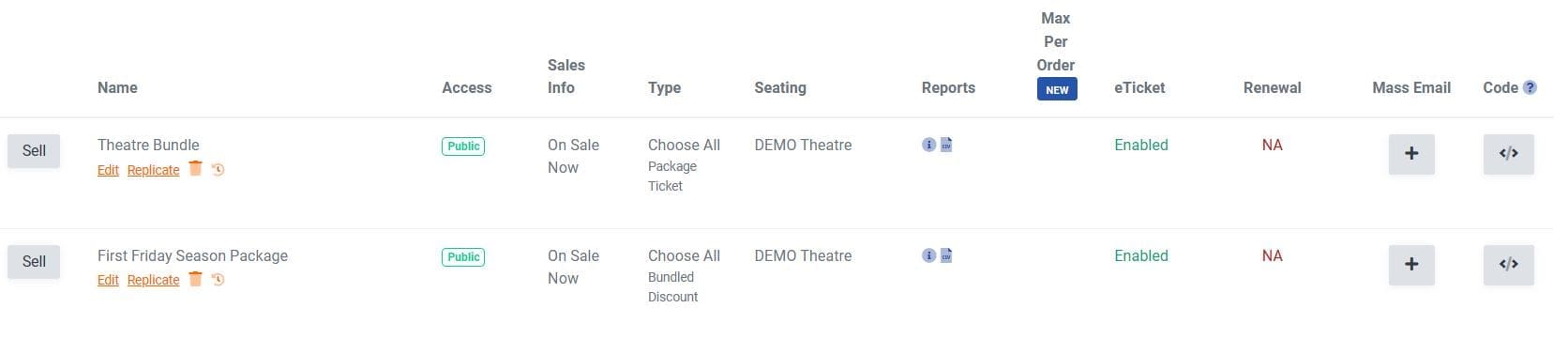Replicate the First Friday Season Package
The image size is (1568, 339).
[153, 280]
